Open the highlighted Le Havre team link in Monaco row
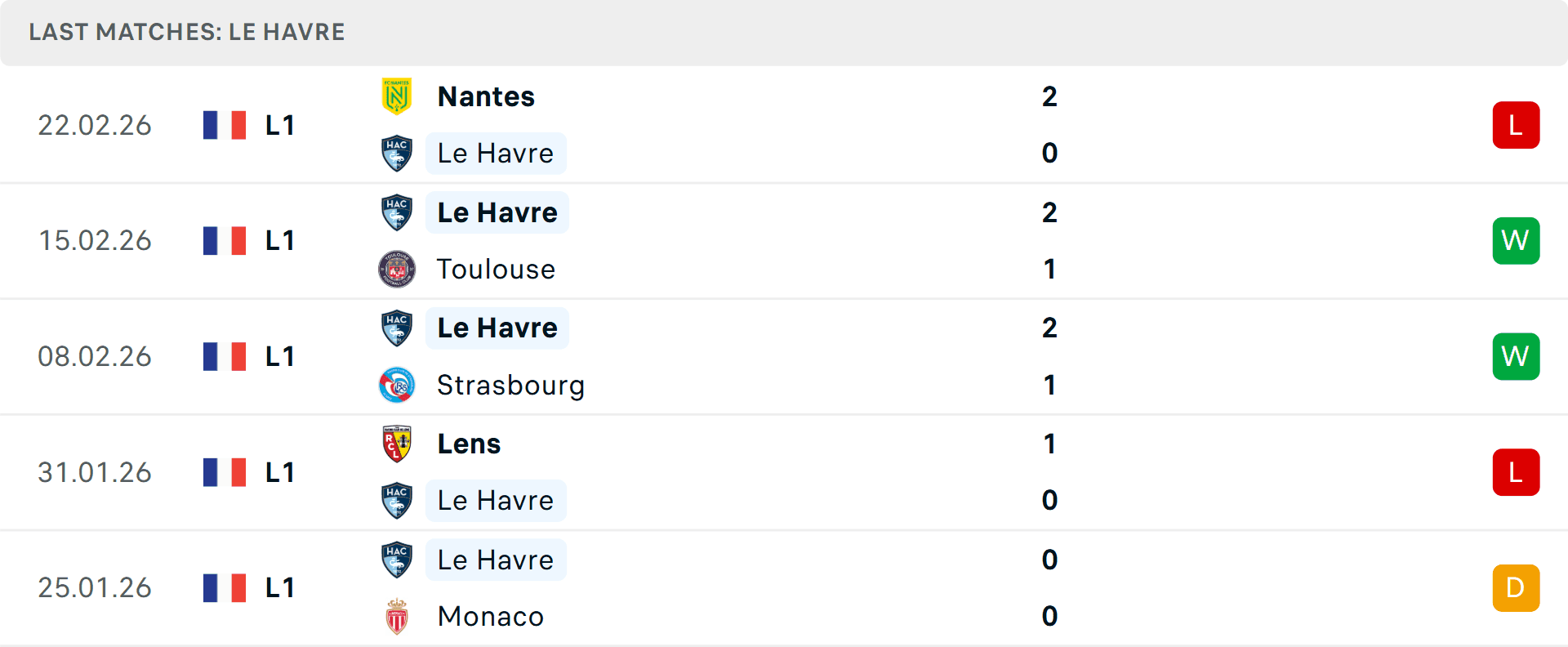1568x647 pixels. [x=496, y=560]
